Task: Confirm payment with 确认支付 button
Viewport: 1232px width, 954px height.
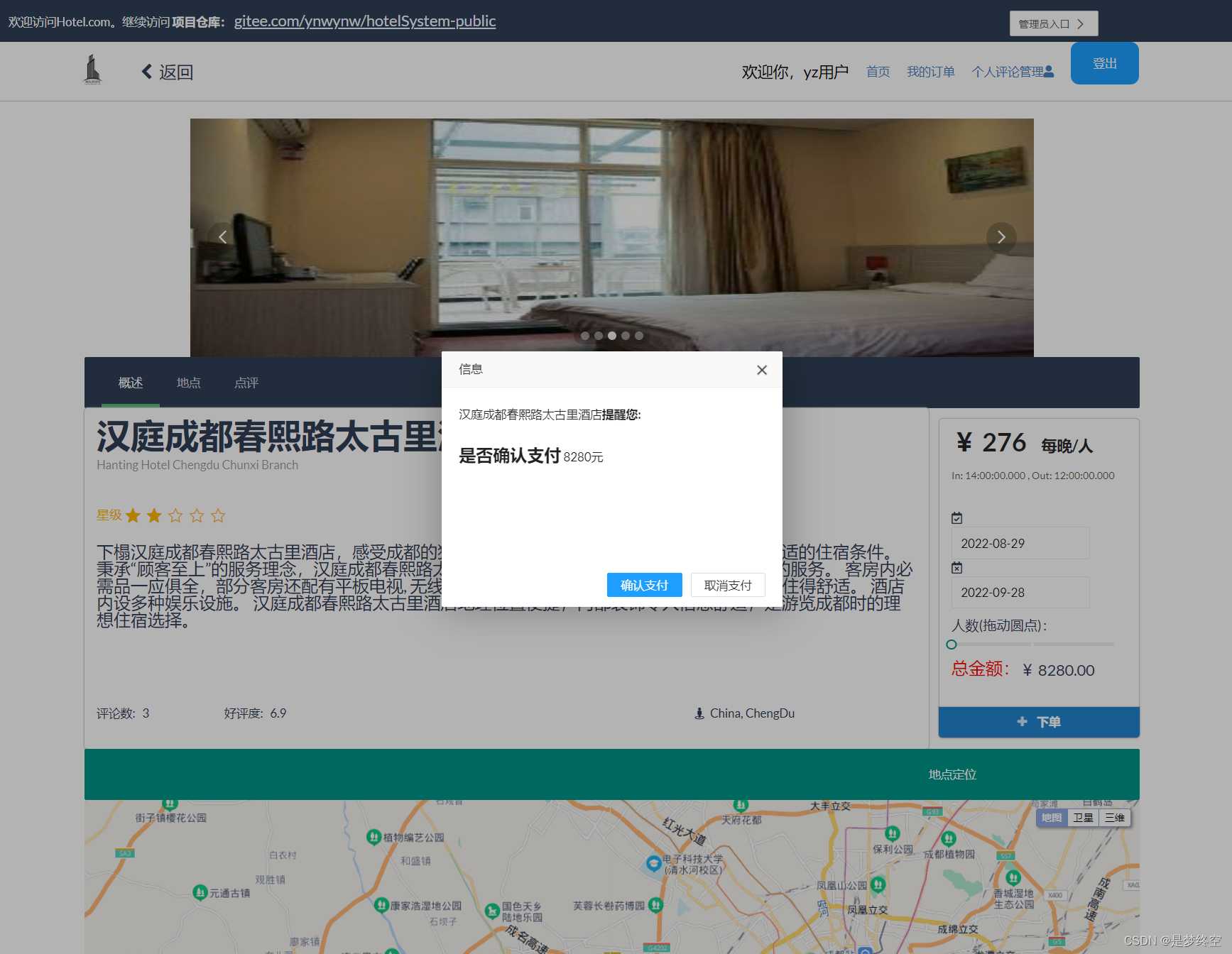Action: click(644, 585)
